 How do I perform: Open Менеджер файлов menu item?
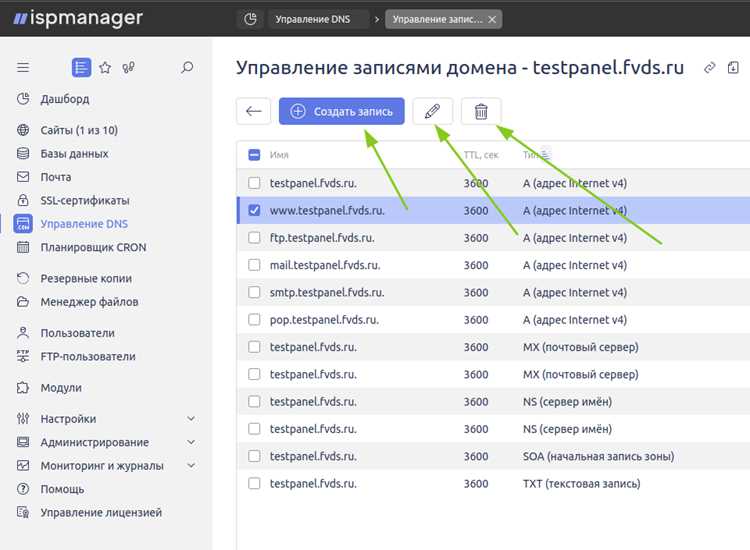click(x=89, y=302)
